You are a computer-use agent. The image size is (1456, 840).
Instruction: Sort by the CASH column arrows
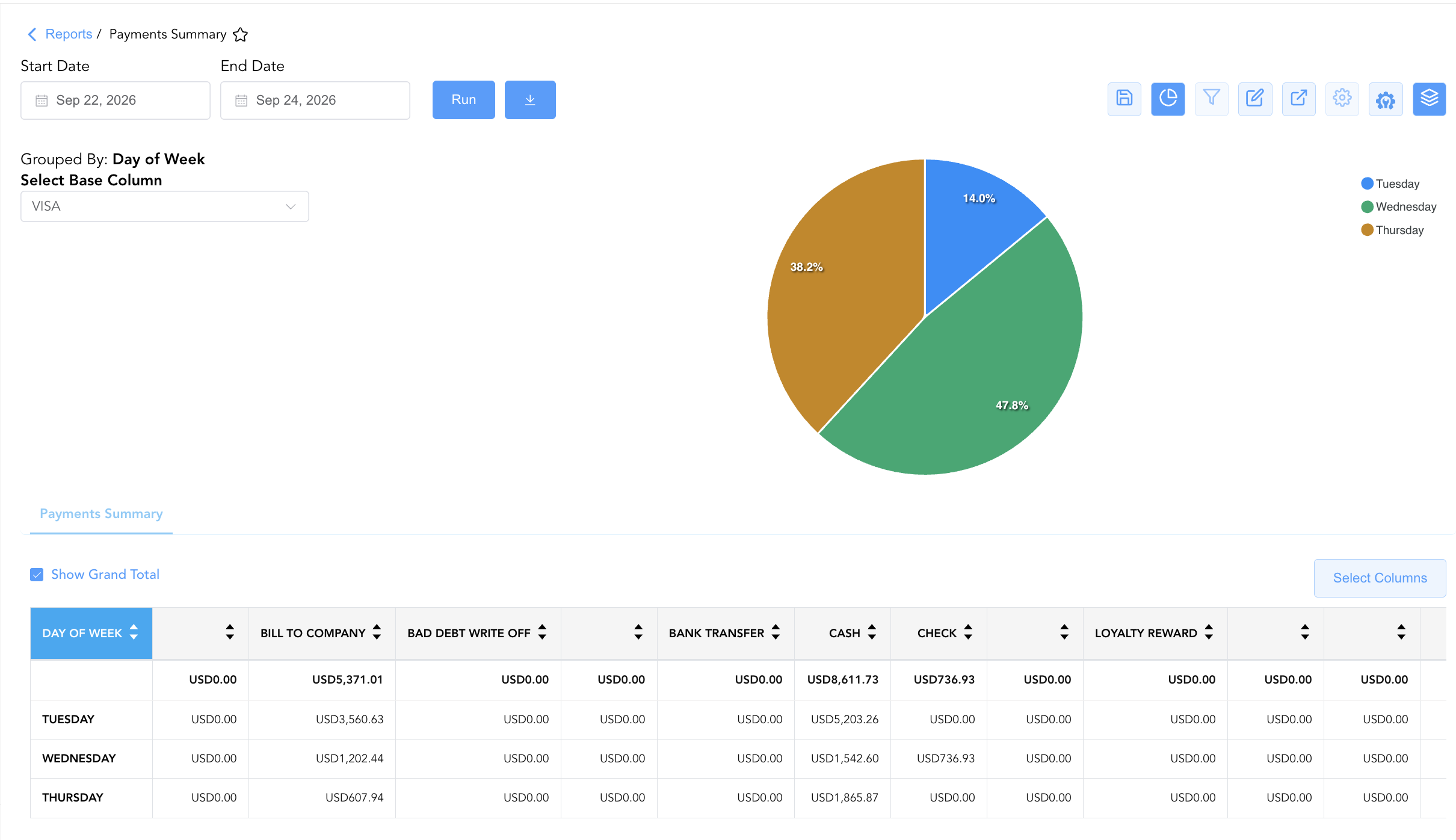click(872, 632)
